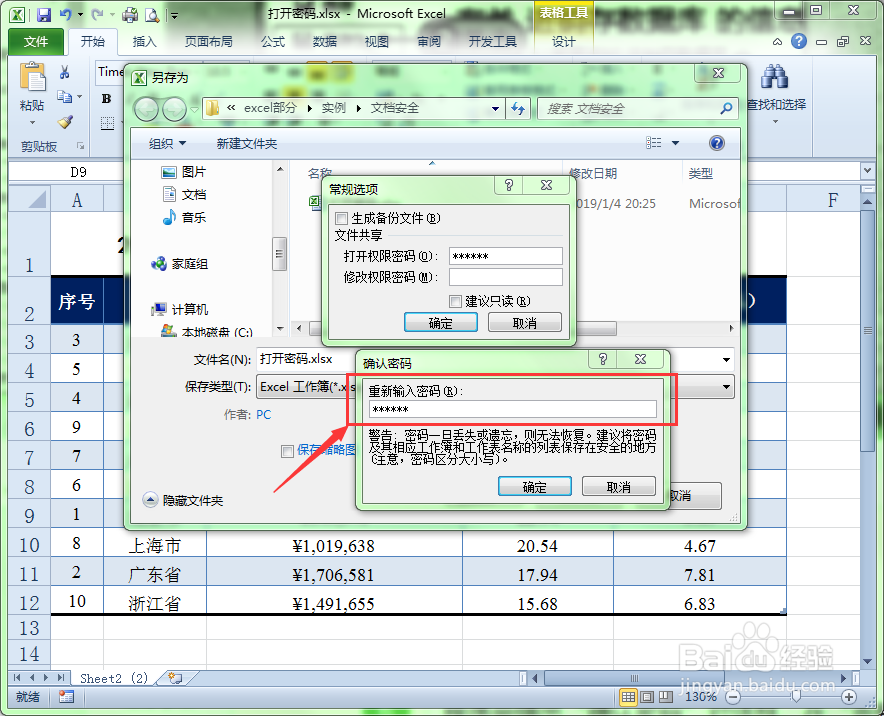Click the Undo icon in quick access toolbar
Screen dimensions: 884x716
66,15
